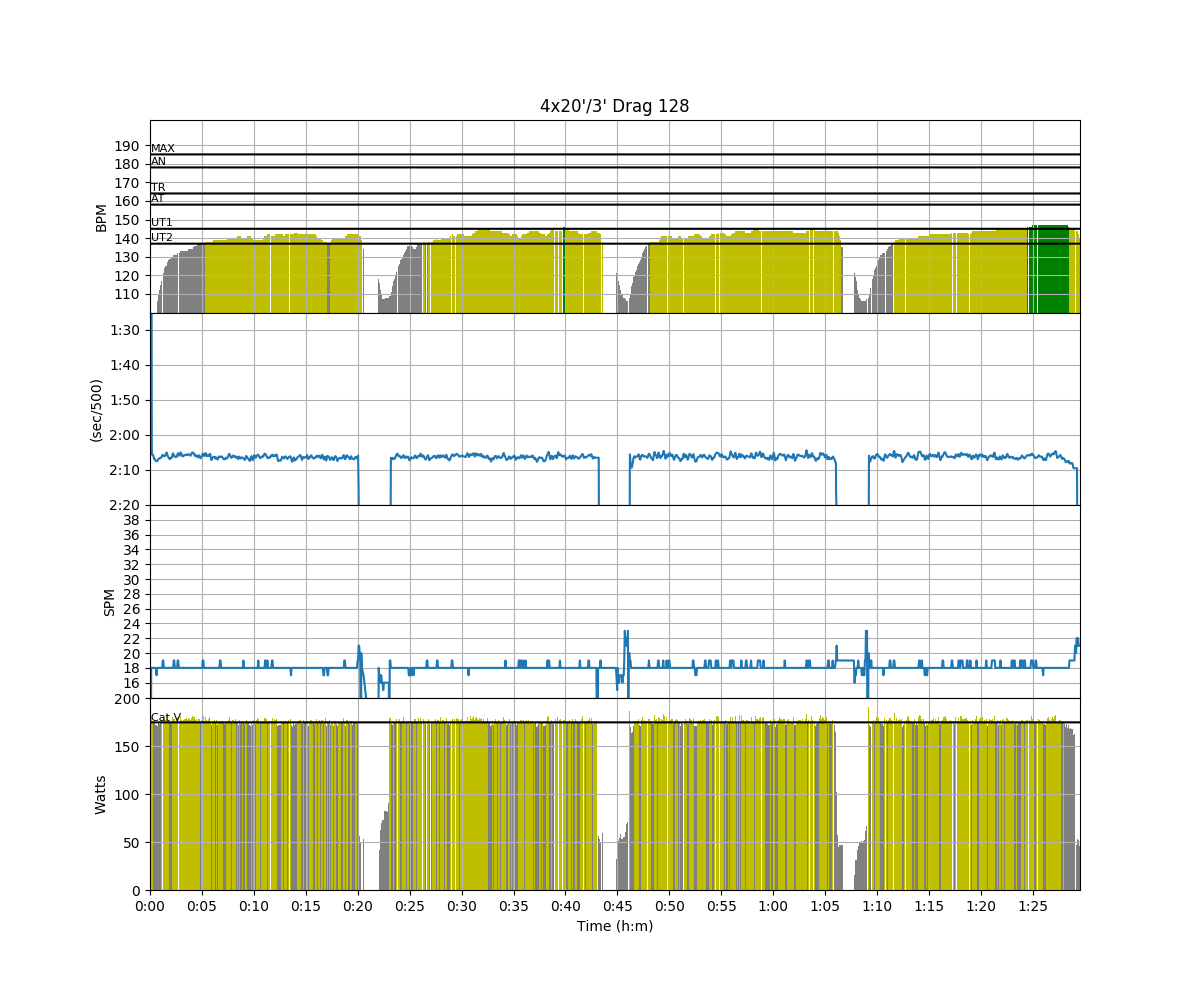
Task: Click the UT1 heart rate zone label
Action: tap(161, 223)
